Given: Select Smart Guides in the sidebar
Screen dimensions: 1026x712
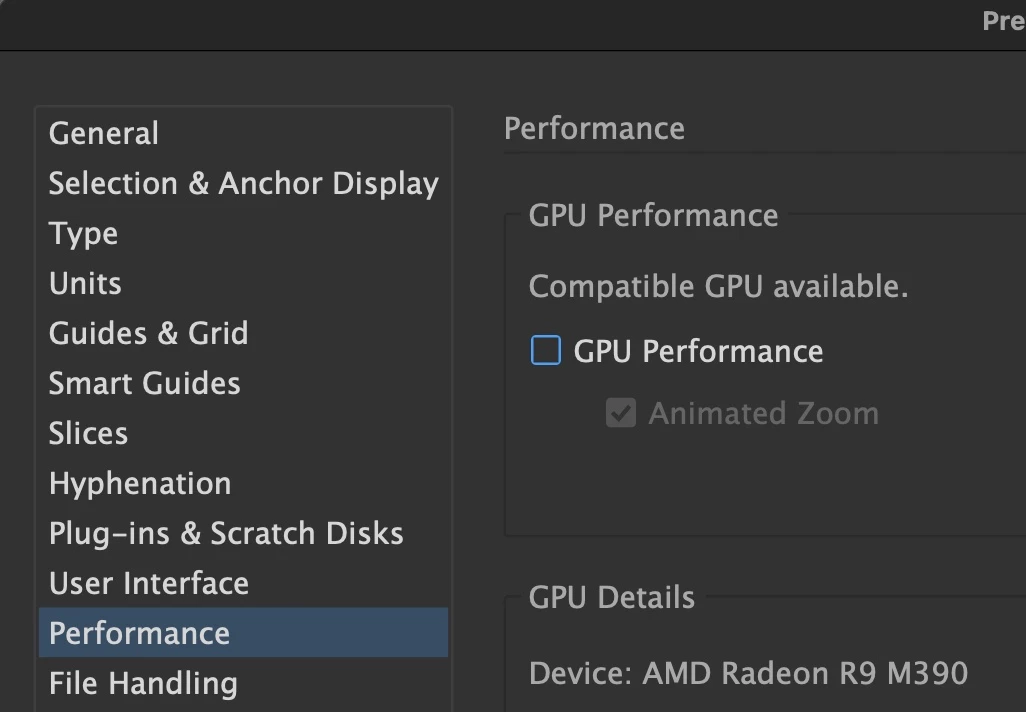Looking at the screenshot, I should pyautogui.click(x=144, y=383).
